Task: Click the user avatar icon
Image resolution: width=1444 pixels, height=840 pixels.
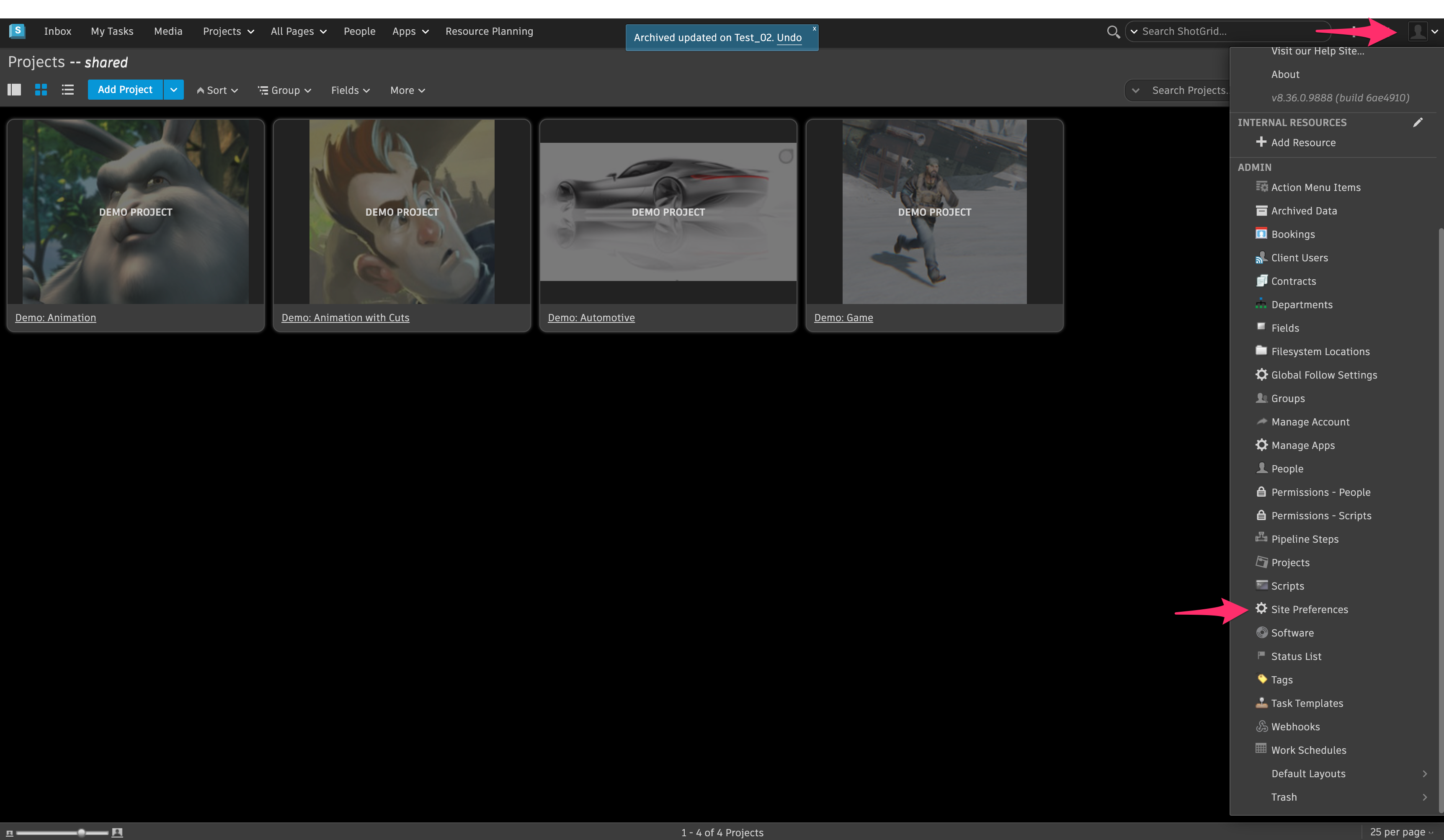Action: coord(1417,31)
